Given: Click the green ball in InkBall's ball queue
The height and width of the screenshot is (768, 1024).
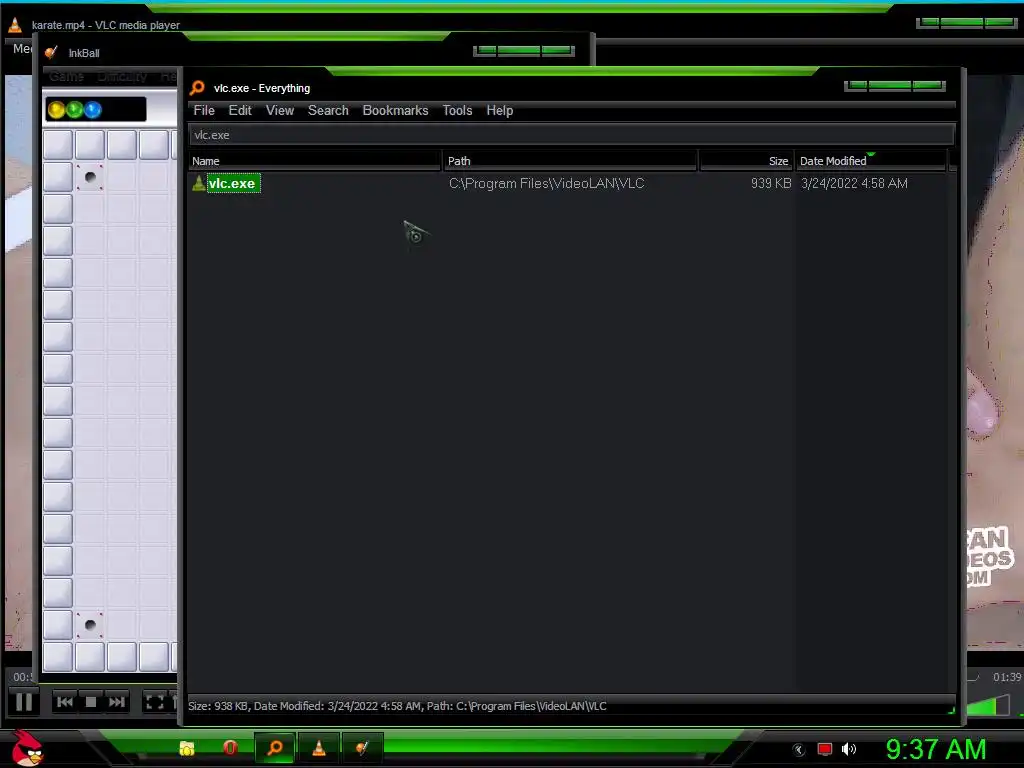Looking at the screenshot, I should point(74,110).
